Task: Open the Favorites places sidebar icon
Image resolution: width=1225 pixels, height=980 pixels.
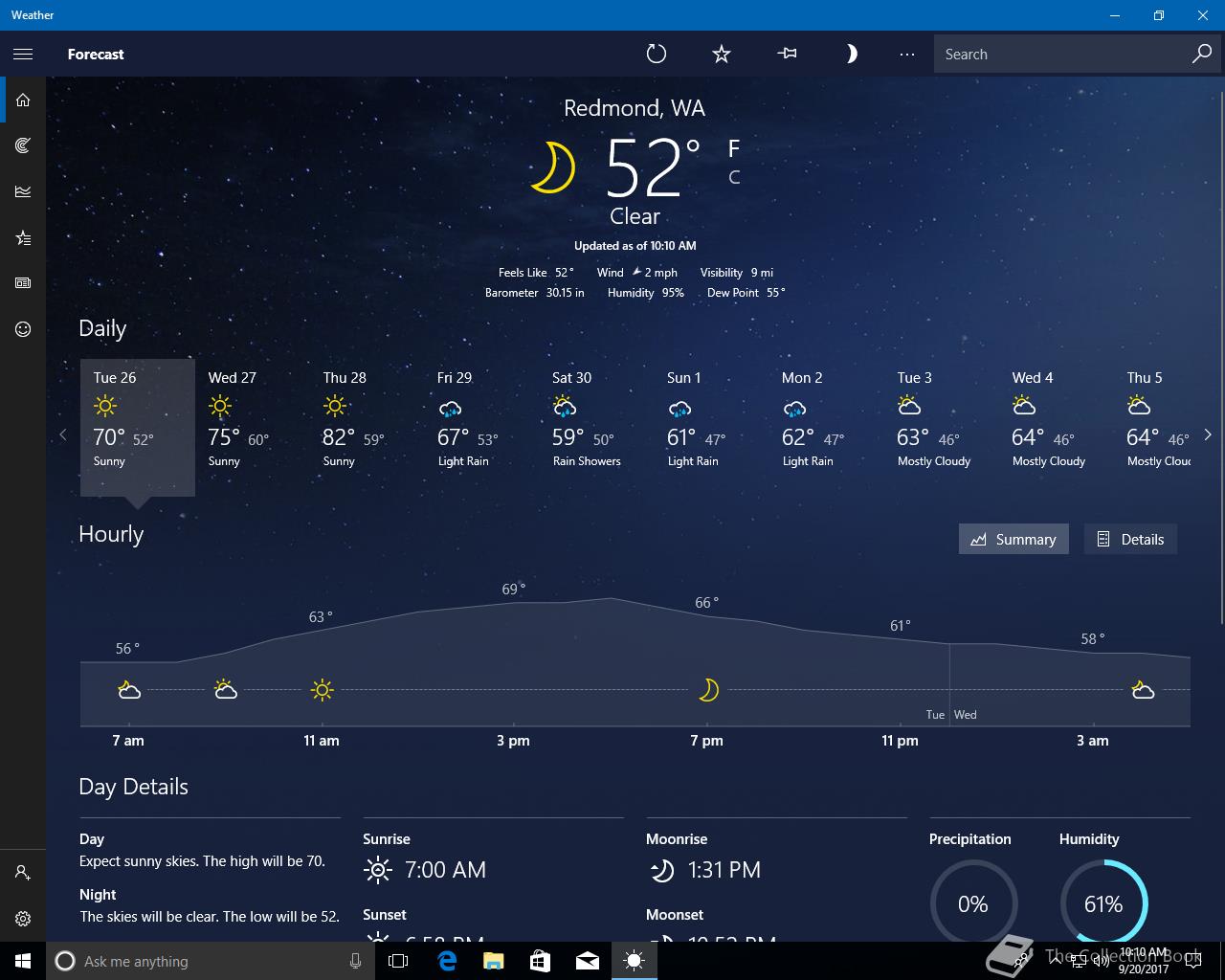Action: (23, 237)
